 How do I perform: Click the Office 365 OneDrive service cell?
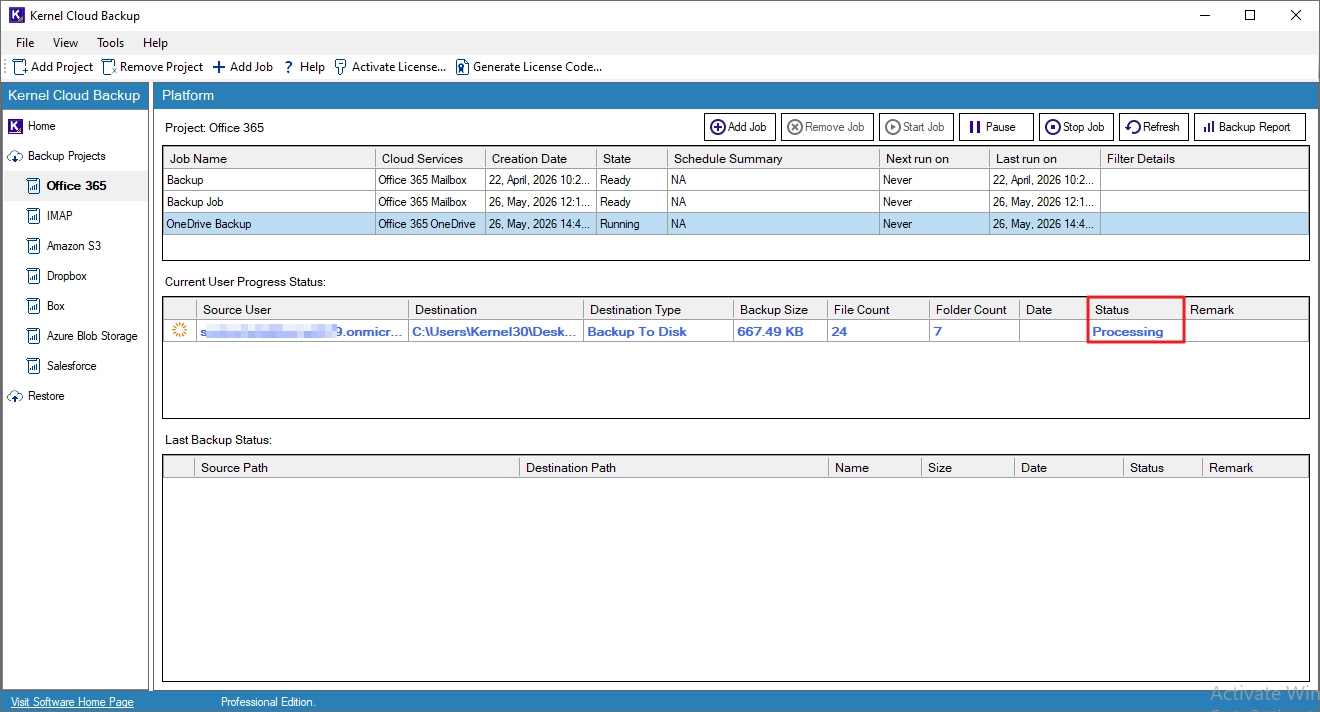pyautogui.click(x=430, y=224)
